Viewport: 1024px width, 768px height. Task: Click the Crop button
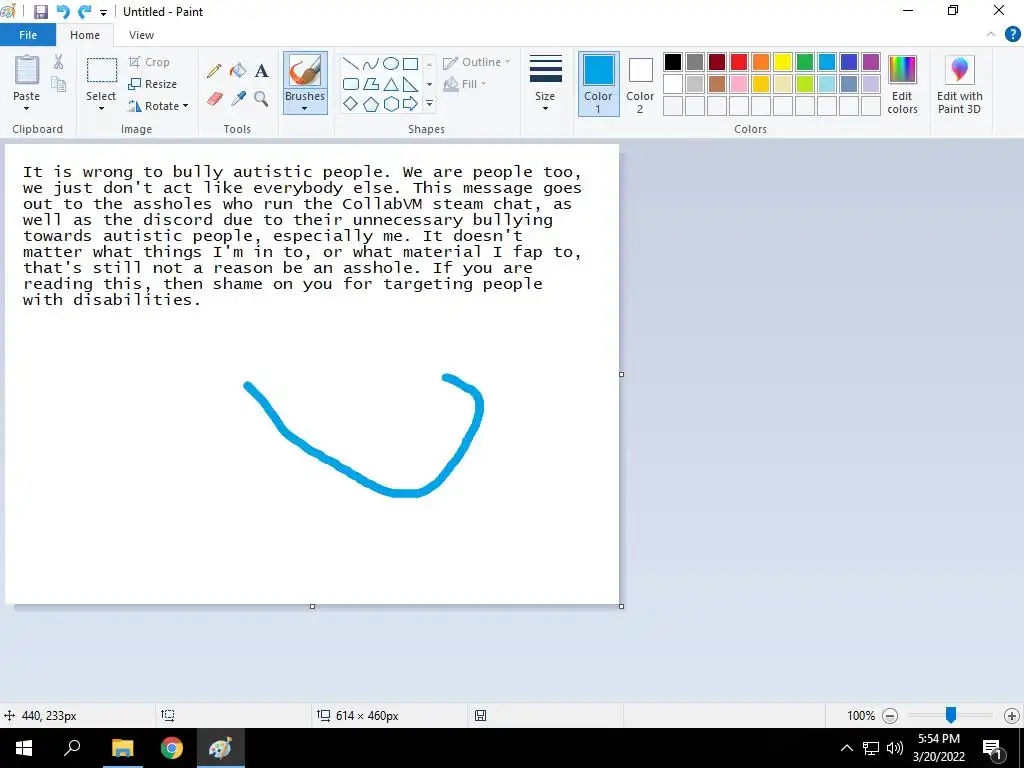150,62
